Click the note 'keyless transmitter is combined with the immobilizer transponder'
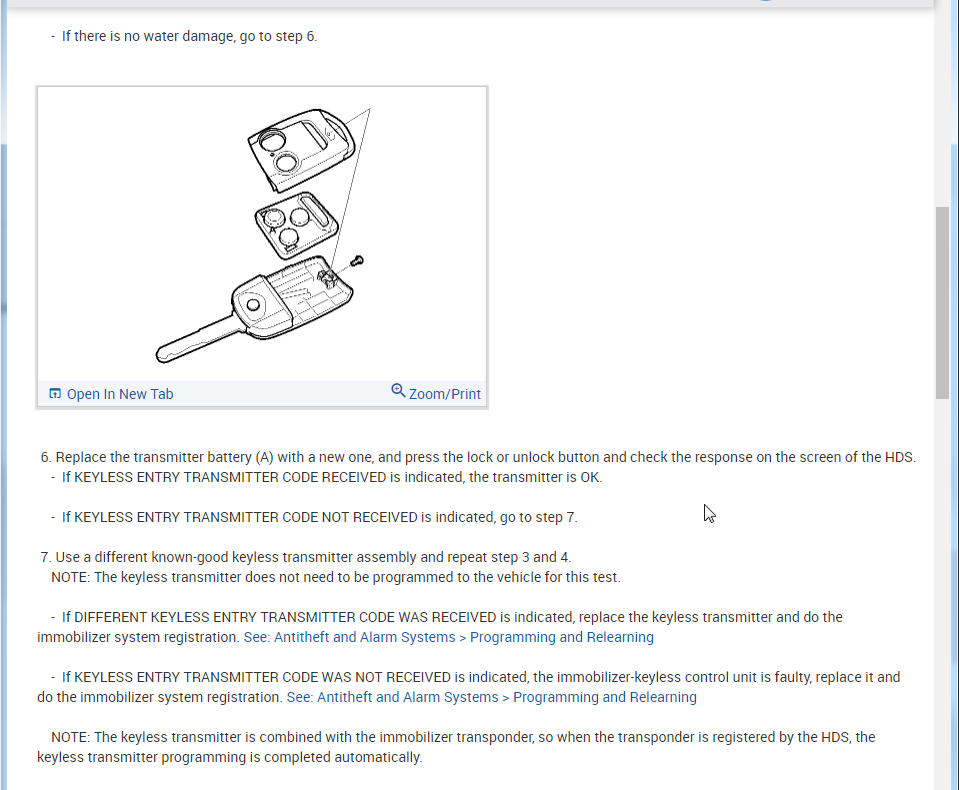Image resolution: width=959 pixels, height=790 pixels. click(x=463, y=737)
